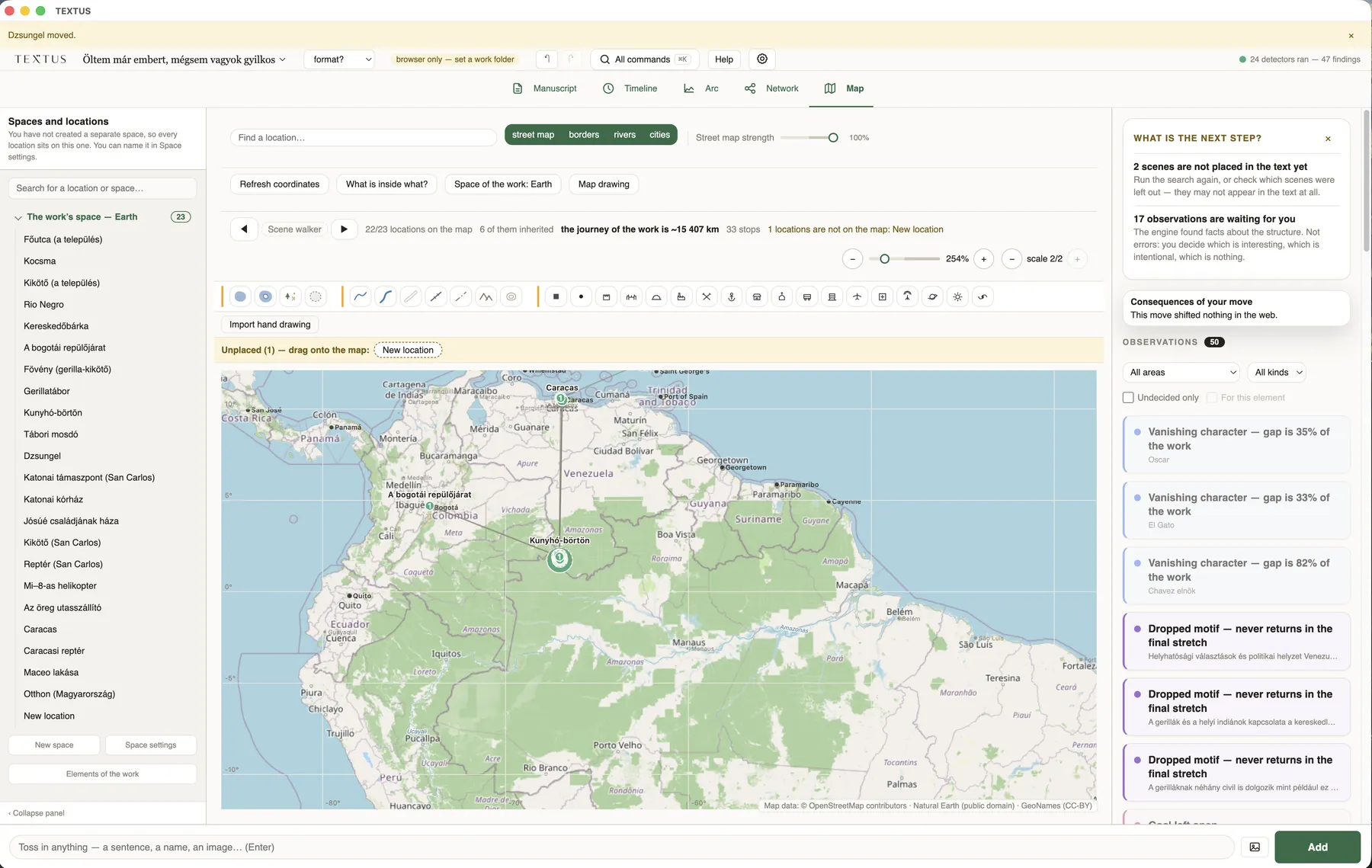This screenshot has height=868, width=1372.
Task: Toggle the rivers layer
Action: pos(624,135)
